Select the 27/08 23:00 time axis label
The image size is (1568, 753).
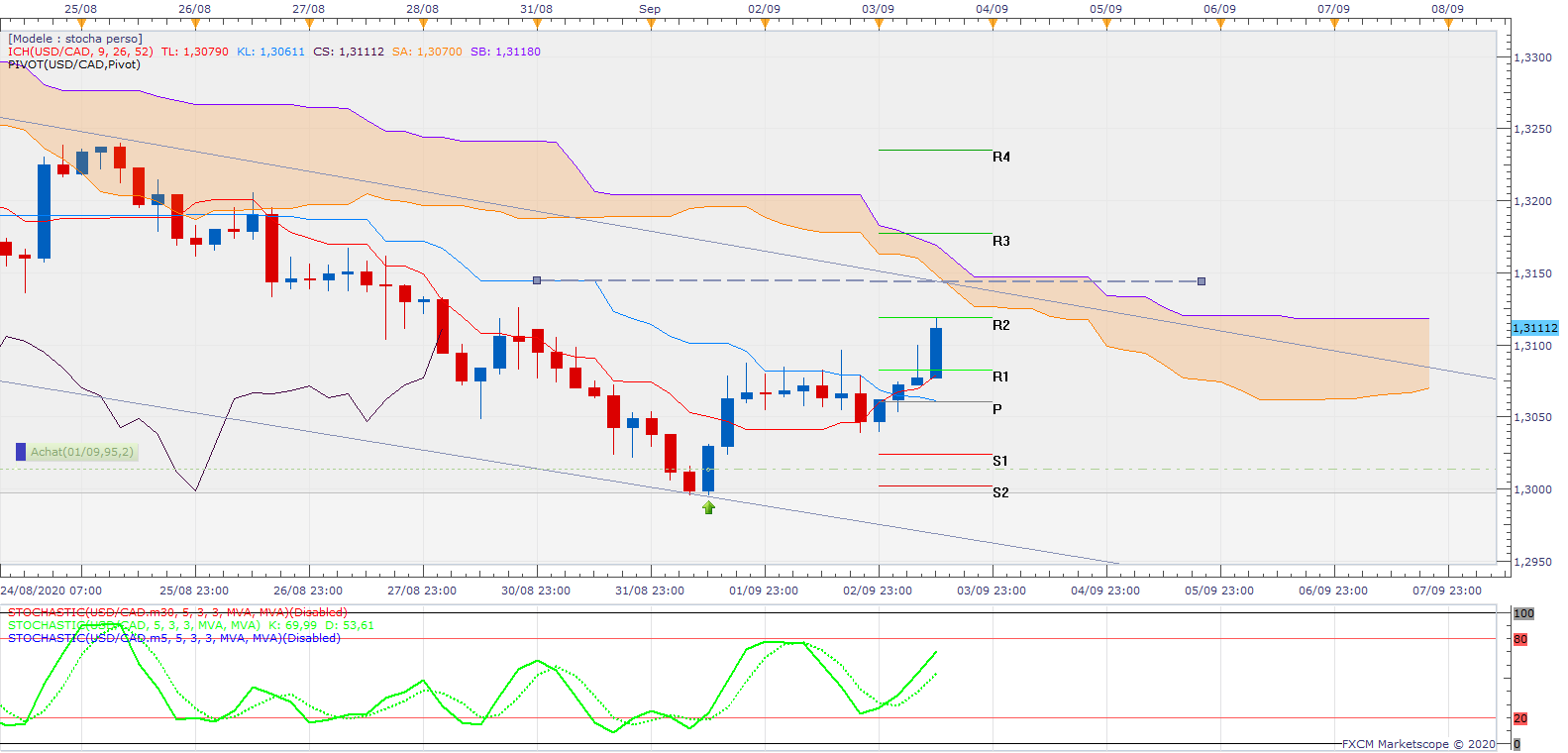tap(422, 591)
